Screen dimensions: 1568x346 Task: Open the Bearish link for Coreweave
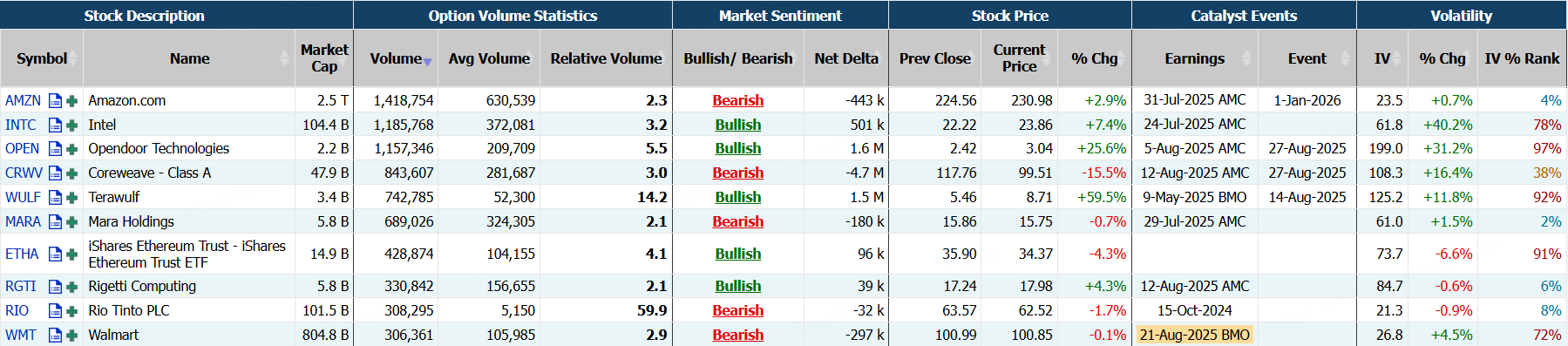tap(737, 173)
